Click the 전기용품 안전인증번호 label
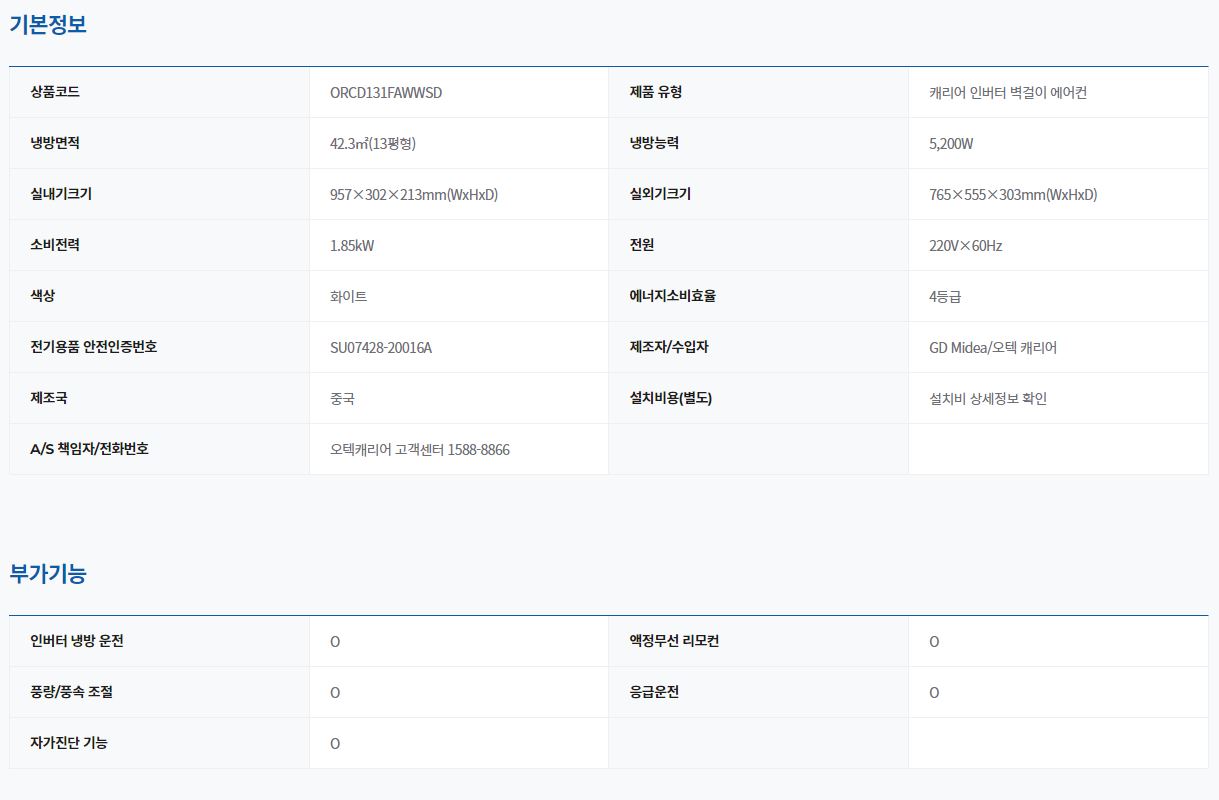 tap(94, 347)
